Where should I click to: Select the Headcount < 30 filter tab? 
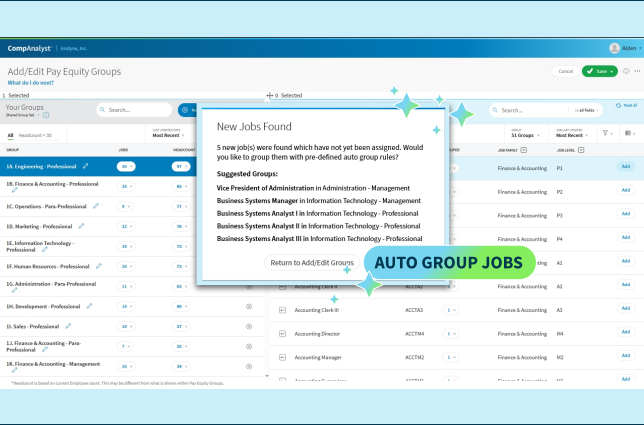[x=35, y=134]
